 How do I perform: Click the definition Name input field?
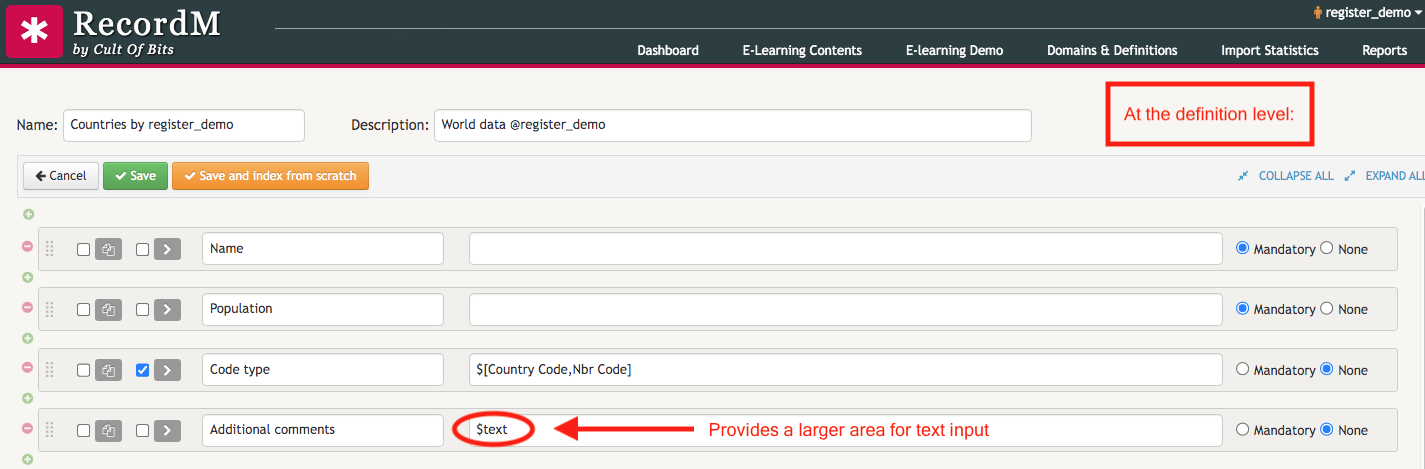pyautogui.click(x=184, y=125)
